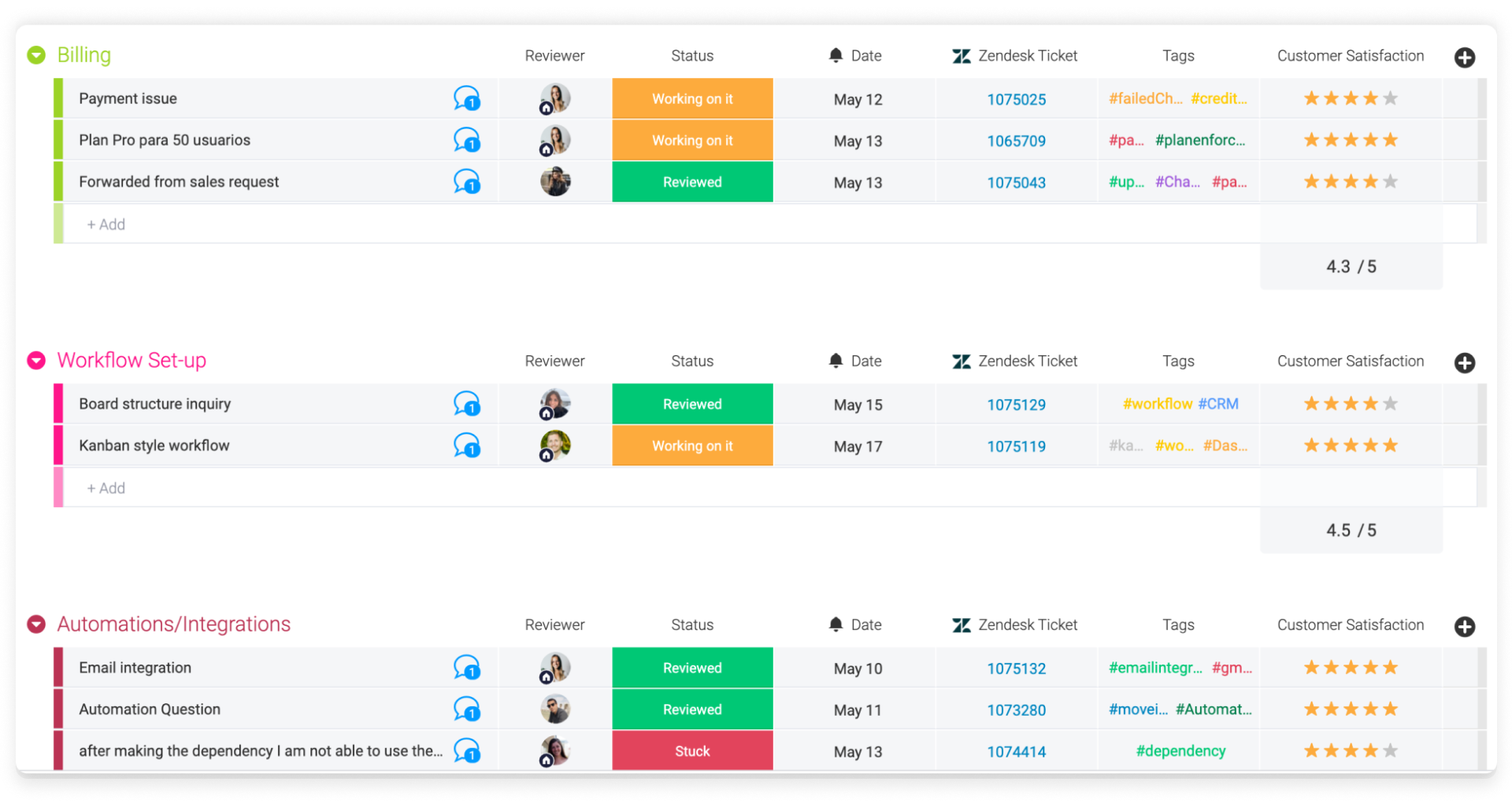Image resolution: width=1512 pixels, height=804 pixels.
Task: Open Zendesk ticket 1075025
Action: [x=1017, y=99]
